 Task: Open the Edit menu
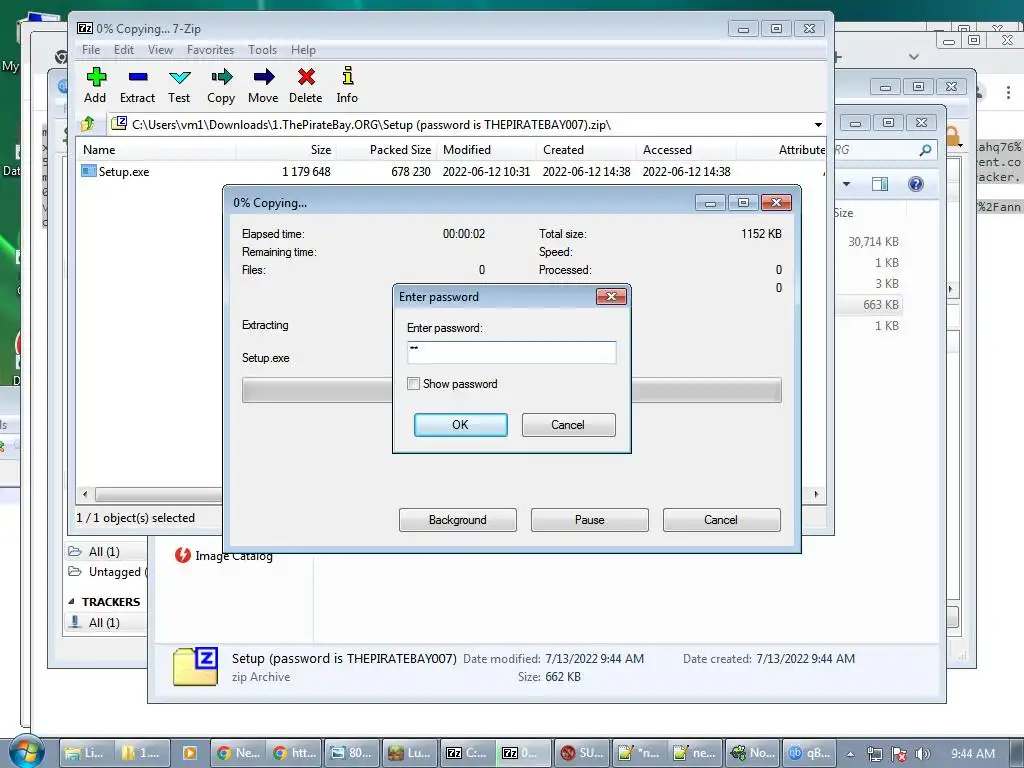pyautogui.click(x=123, y=50)
